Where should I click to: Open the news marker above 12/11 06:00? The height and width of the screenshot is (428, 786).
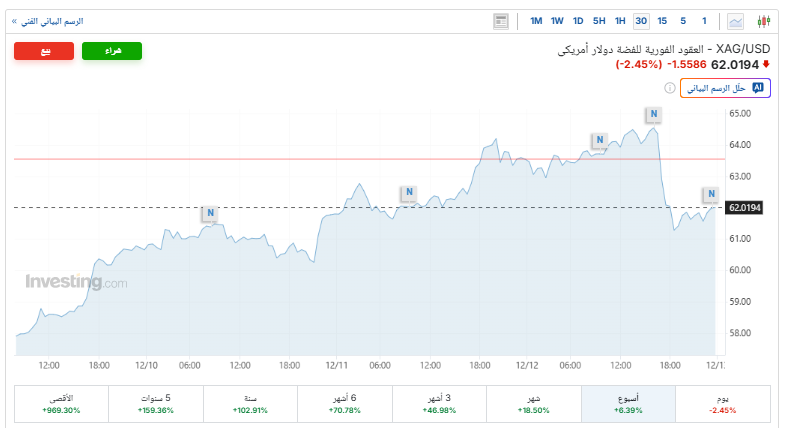(x=407, y=193)
